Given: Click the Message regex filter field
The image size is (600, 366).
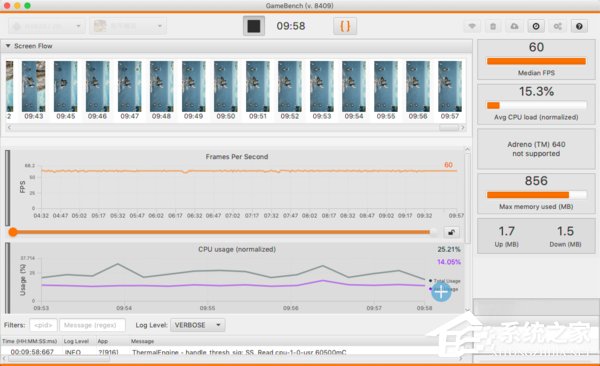Looking at the screenshot, I should click(x=92, y=325).
